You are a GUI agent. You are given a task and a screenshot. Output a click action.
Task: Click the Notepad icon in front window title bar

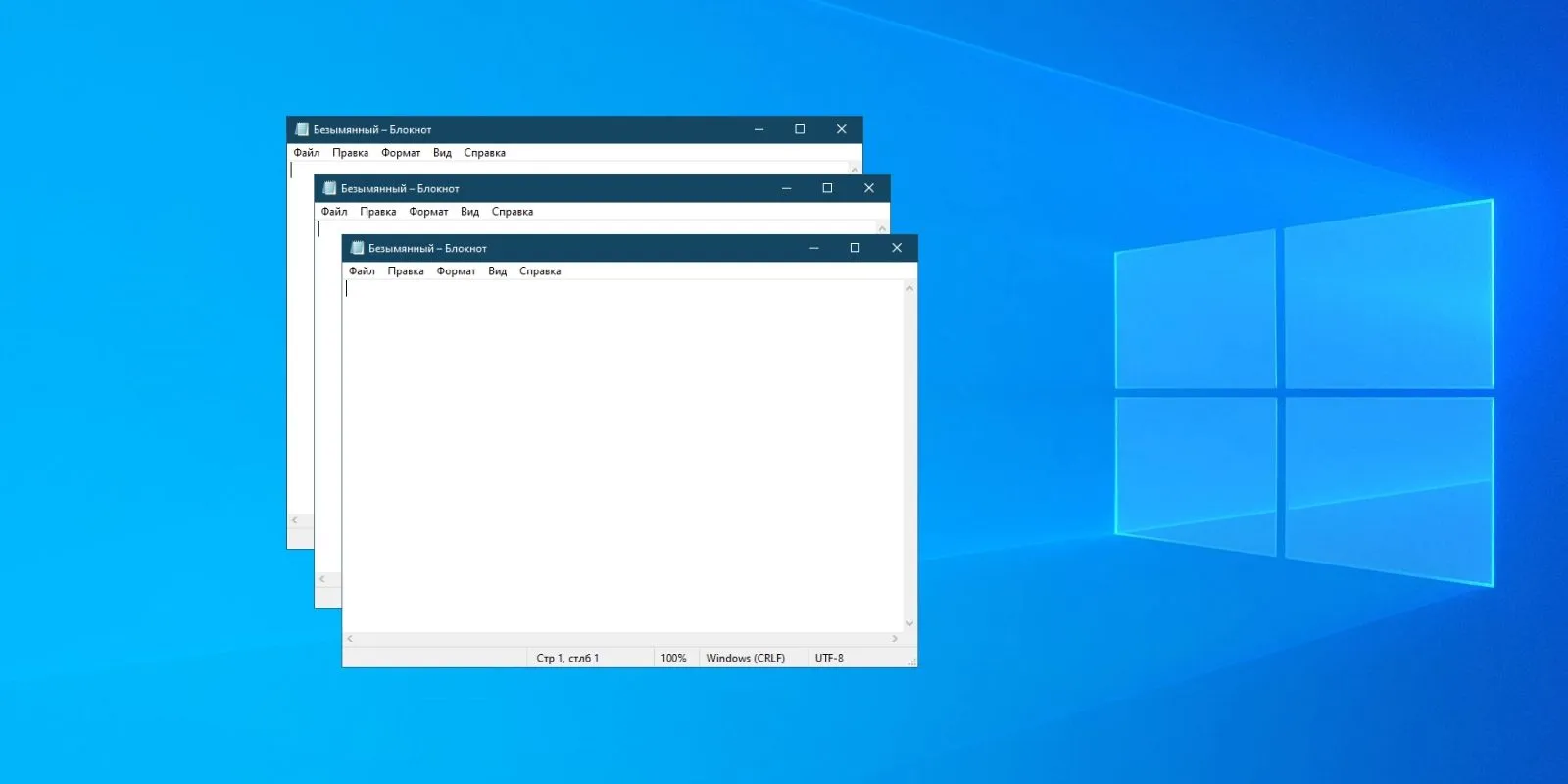[357, 248]
